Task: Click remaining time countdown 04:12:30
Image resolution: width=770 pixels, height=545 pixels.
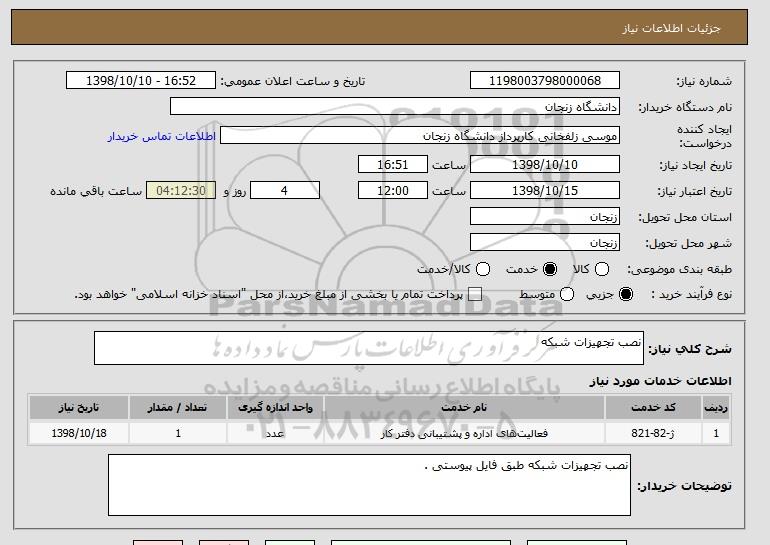Action: click(181, 191)
